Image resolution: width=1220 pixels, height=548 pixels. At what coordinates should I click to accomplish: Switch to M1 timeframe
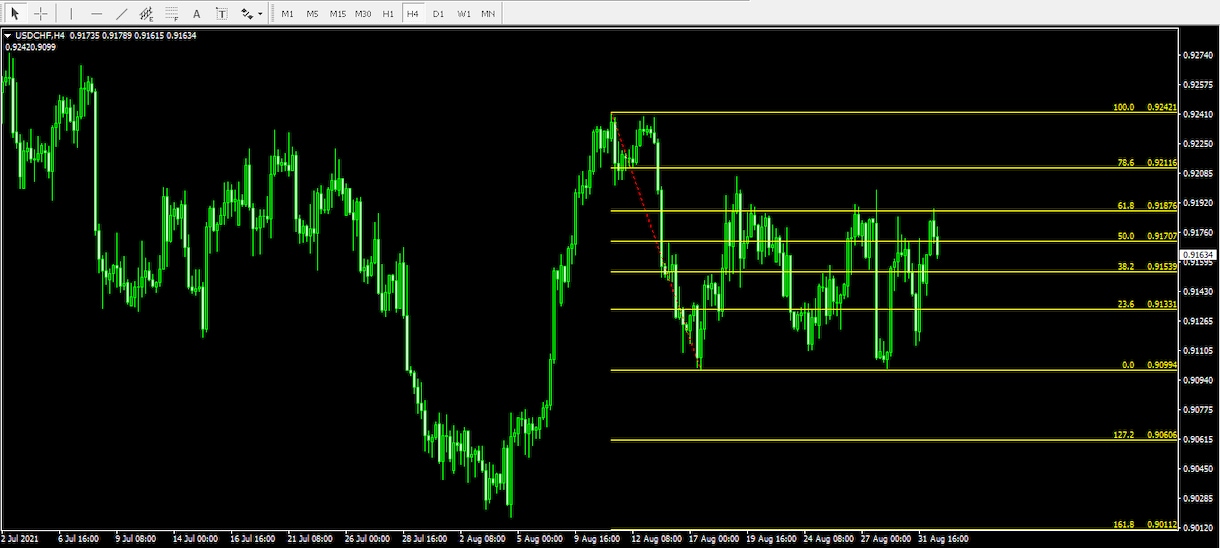[x=288, y=14]
